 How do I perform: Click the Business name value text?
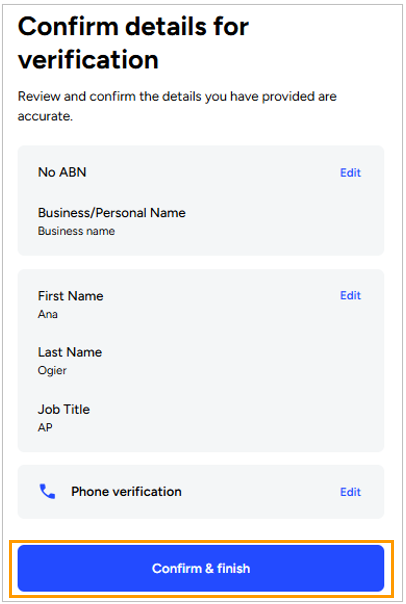[x=76, y=231]
